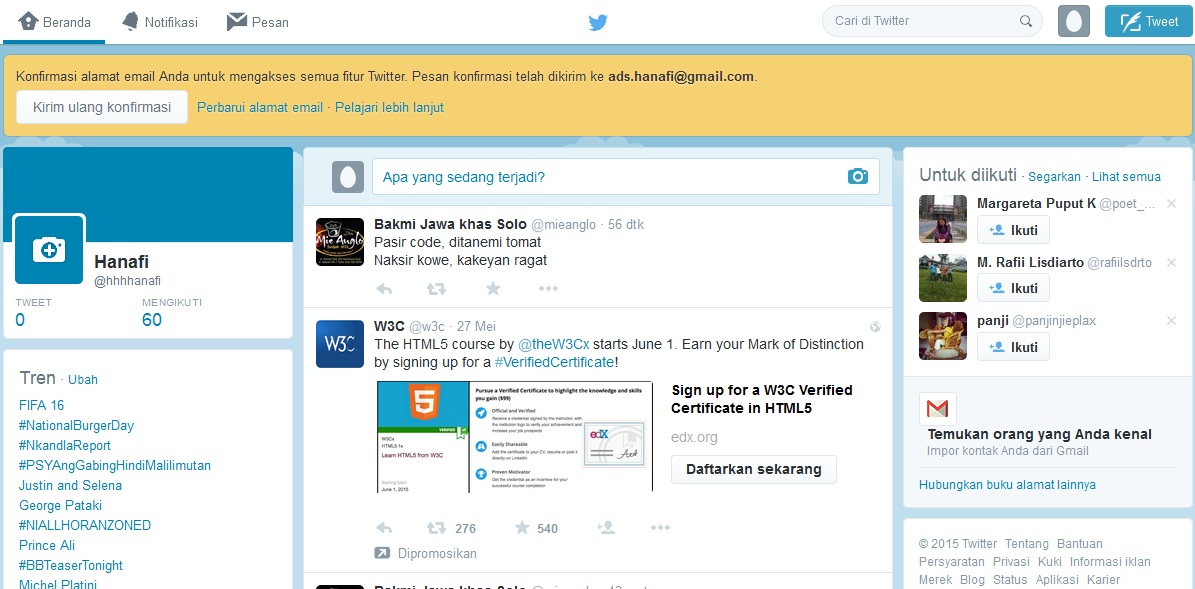Open Justin and Selena trend

pyautogui.click(x=70, y=485)
